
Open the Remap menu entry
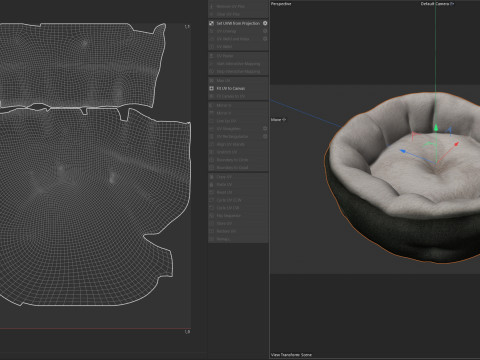point(238,239)
